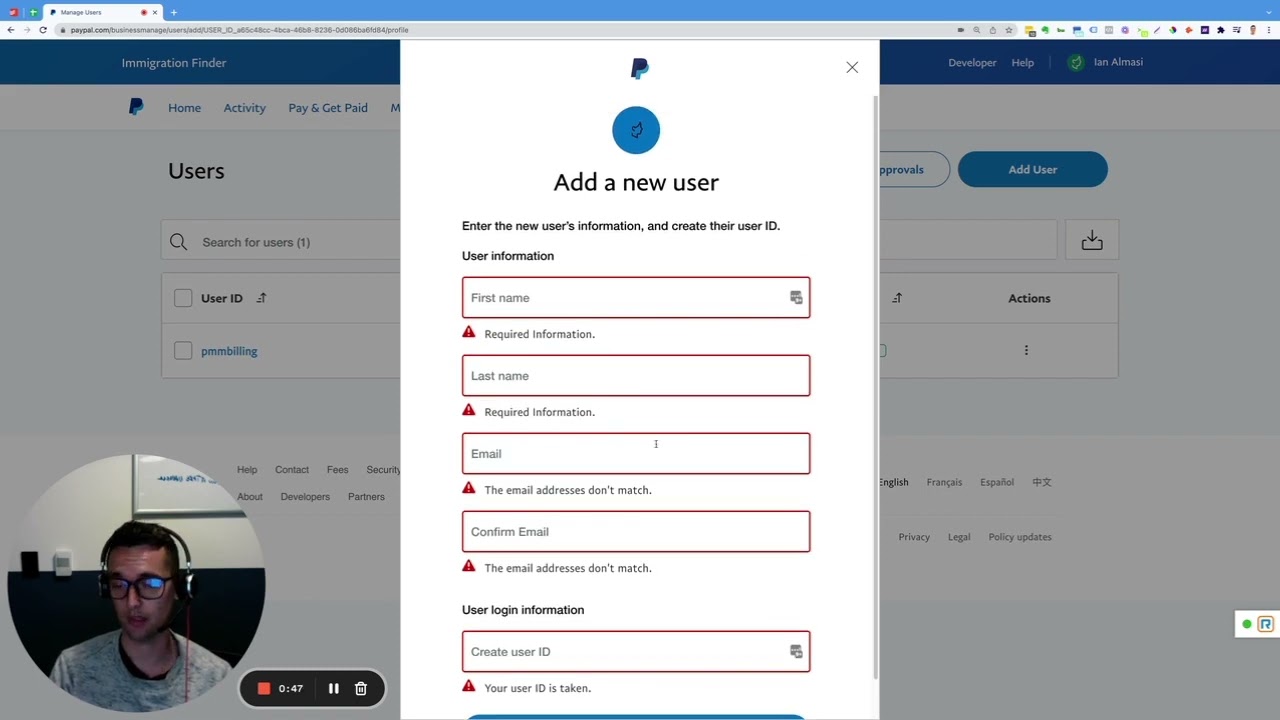Switch language to Español
This screenshot has height=720, width=1280.
[x=997, y=482]
